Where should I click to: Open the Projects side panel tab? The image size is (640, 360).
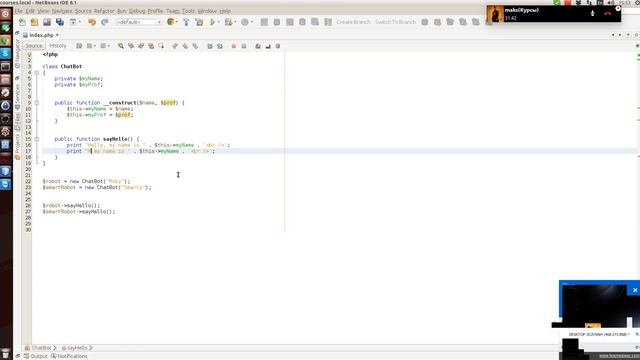pyautogui.click(x=17, y=146)
